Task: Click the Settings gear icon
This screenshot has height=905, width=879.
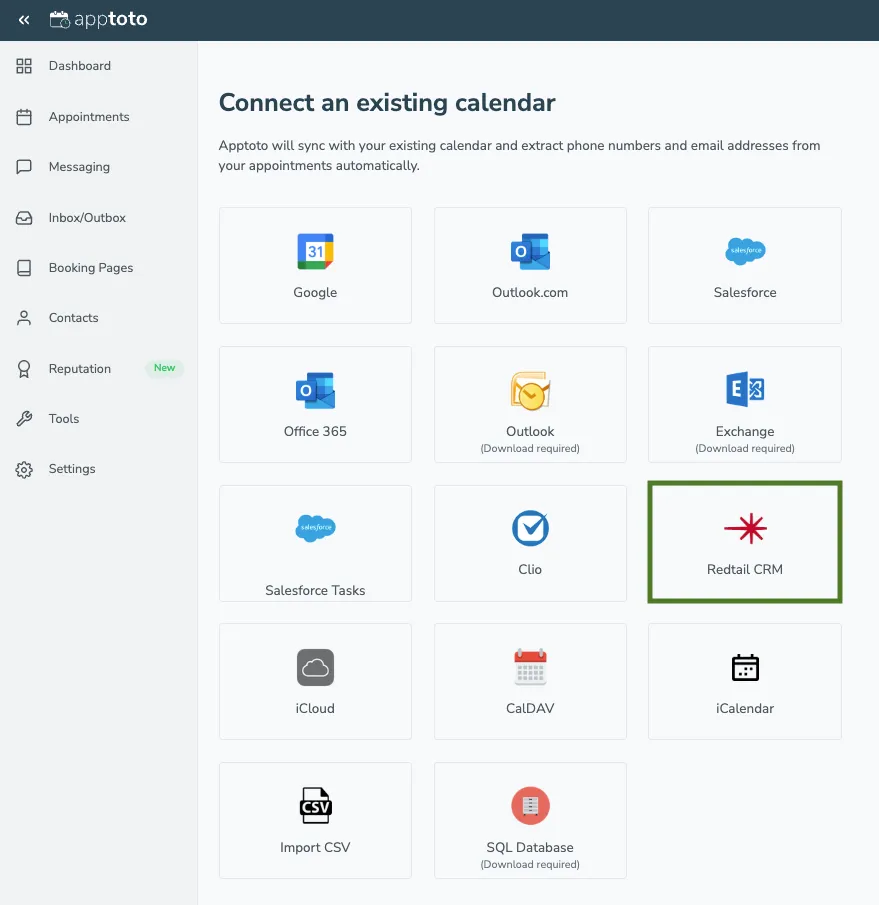Action: pyautogui.click(x=24, y=469)
